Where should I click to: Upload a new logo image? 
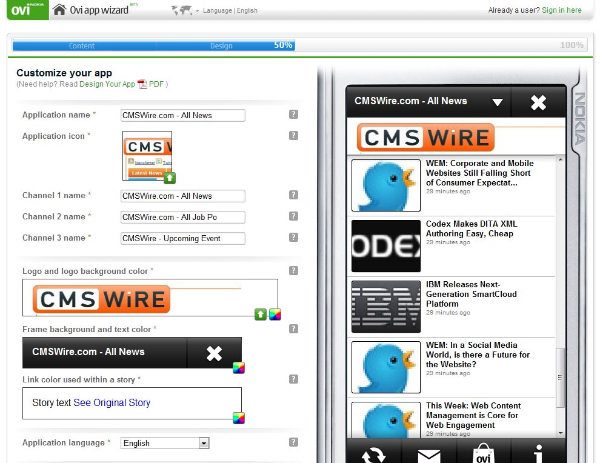tap(261, 314)
